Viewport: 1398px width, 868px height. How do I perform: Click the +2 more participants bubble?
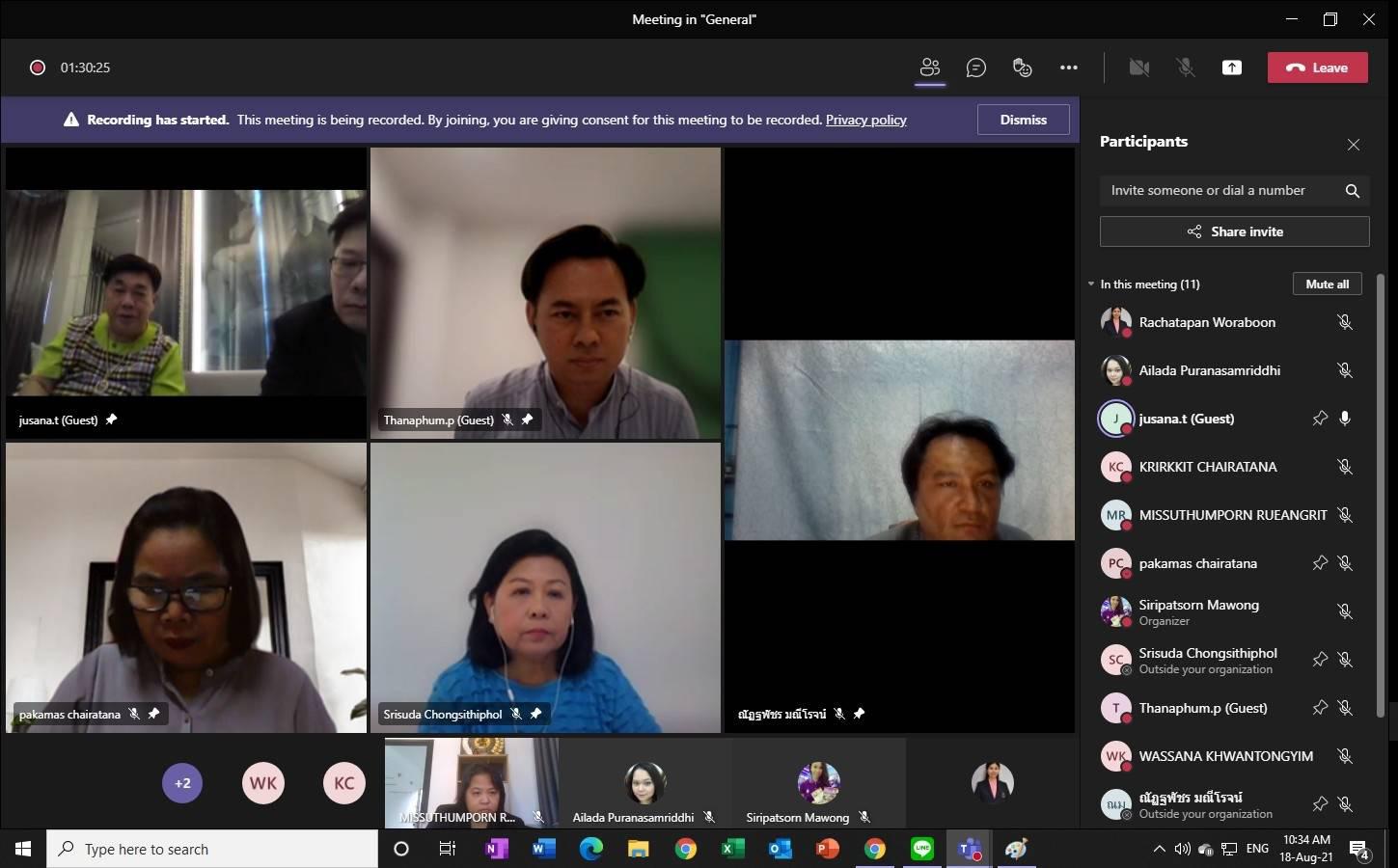182,783
